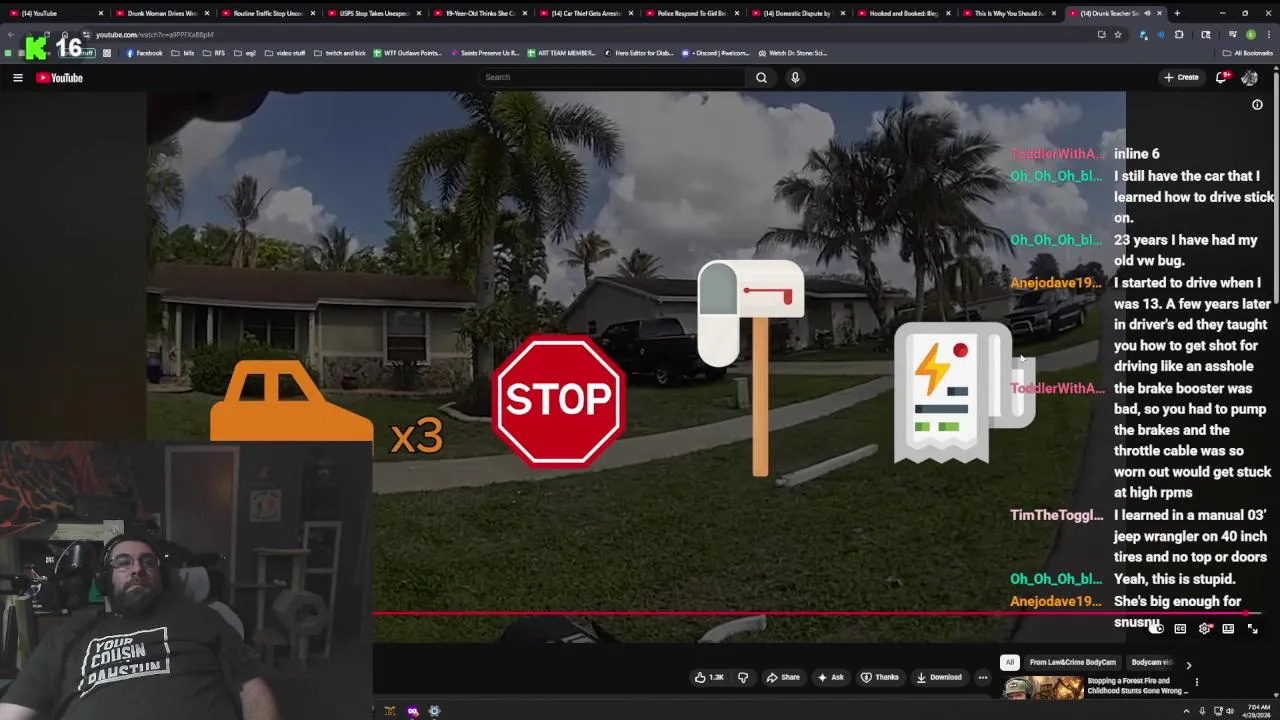Bookmark this page with the star
The height and width of the screenshot is (720, 1280).
coord(1118,34)
